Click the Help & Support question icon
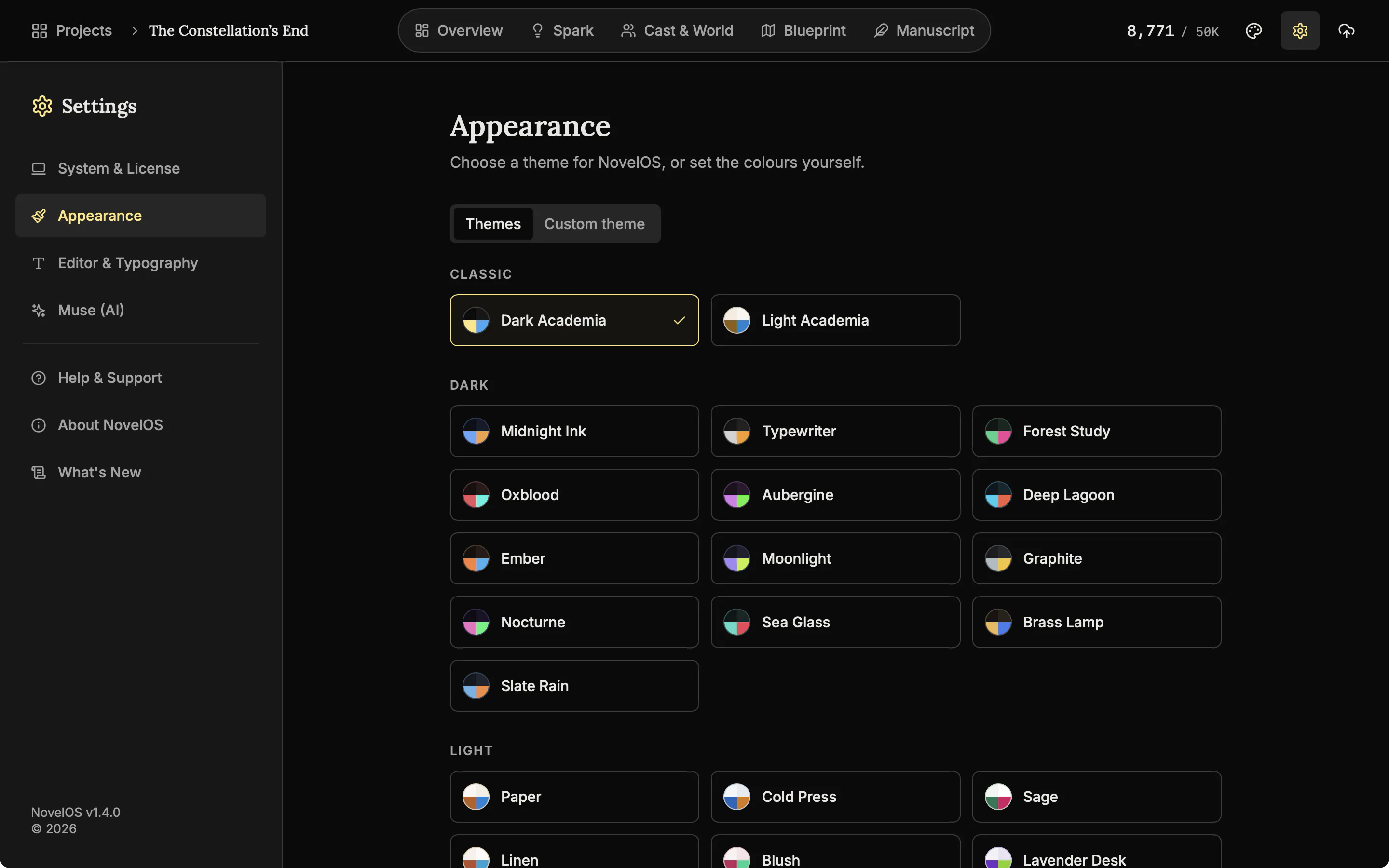 [x=39, y=378]
